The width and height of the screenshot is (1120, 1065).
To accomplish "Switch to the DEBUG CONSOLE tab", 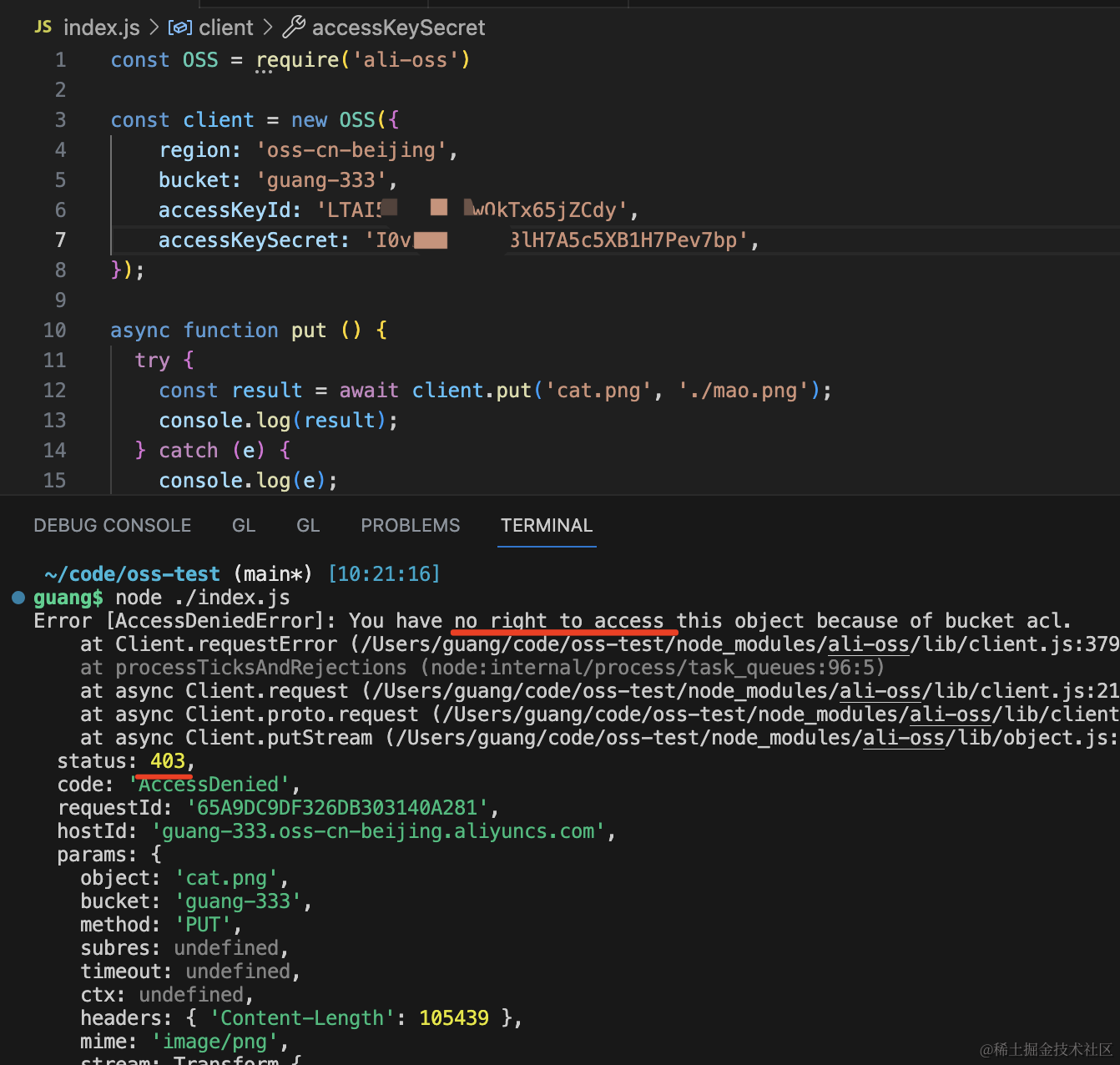I will (x=113, y=525).
